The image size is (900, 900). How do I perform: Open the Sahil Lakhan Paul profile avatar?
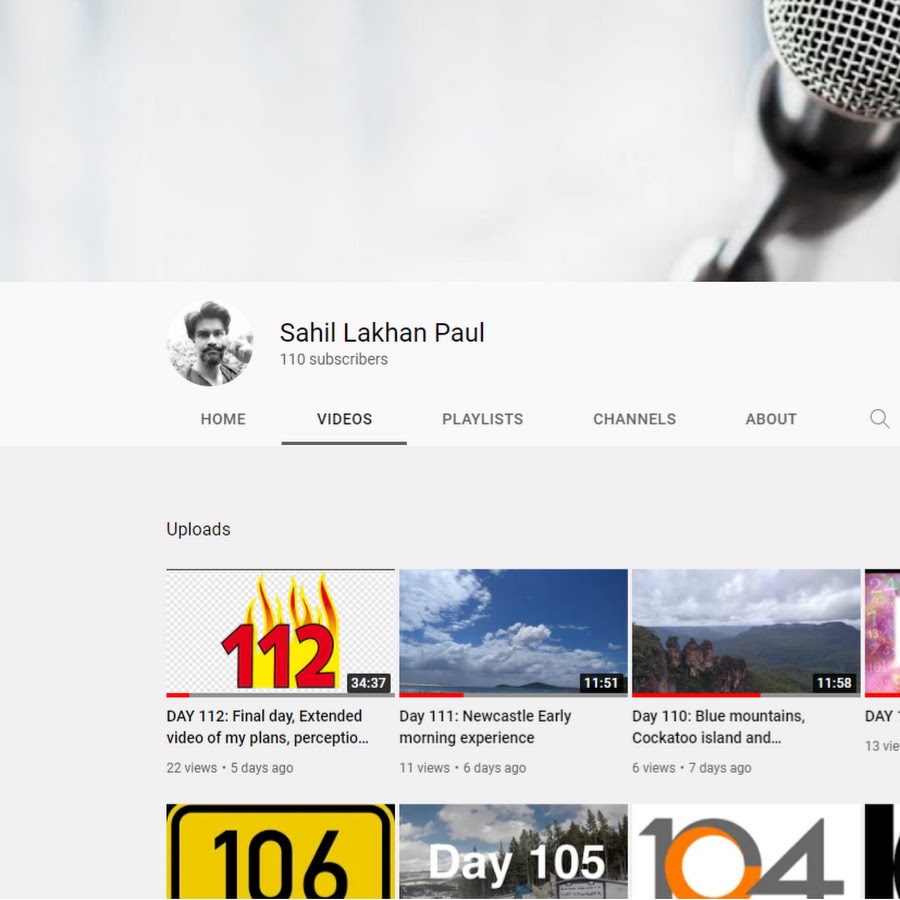coord(210,343)
